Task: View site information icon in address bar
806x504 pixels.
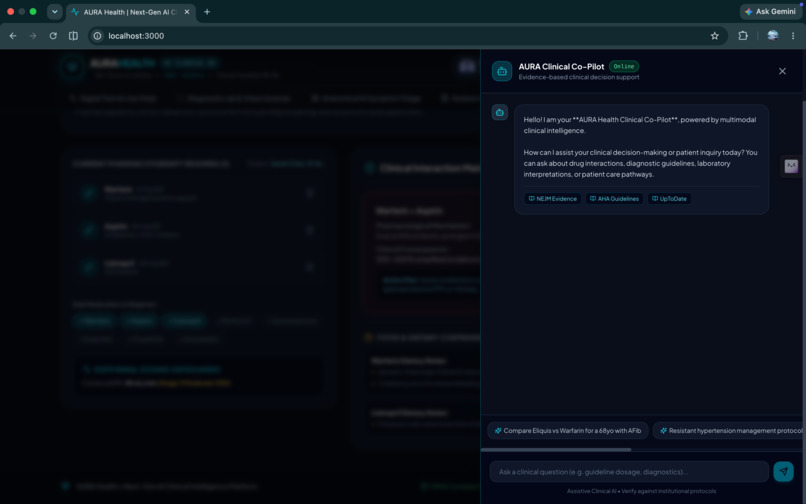Action: 97,36
